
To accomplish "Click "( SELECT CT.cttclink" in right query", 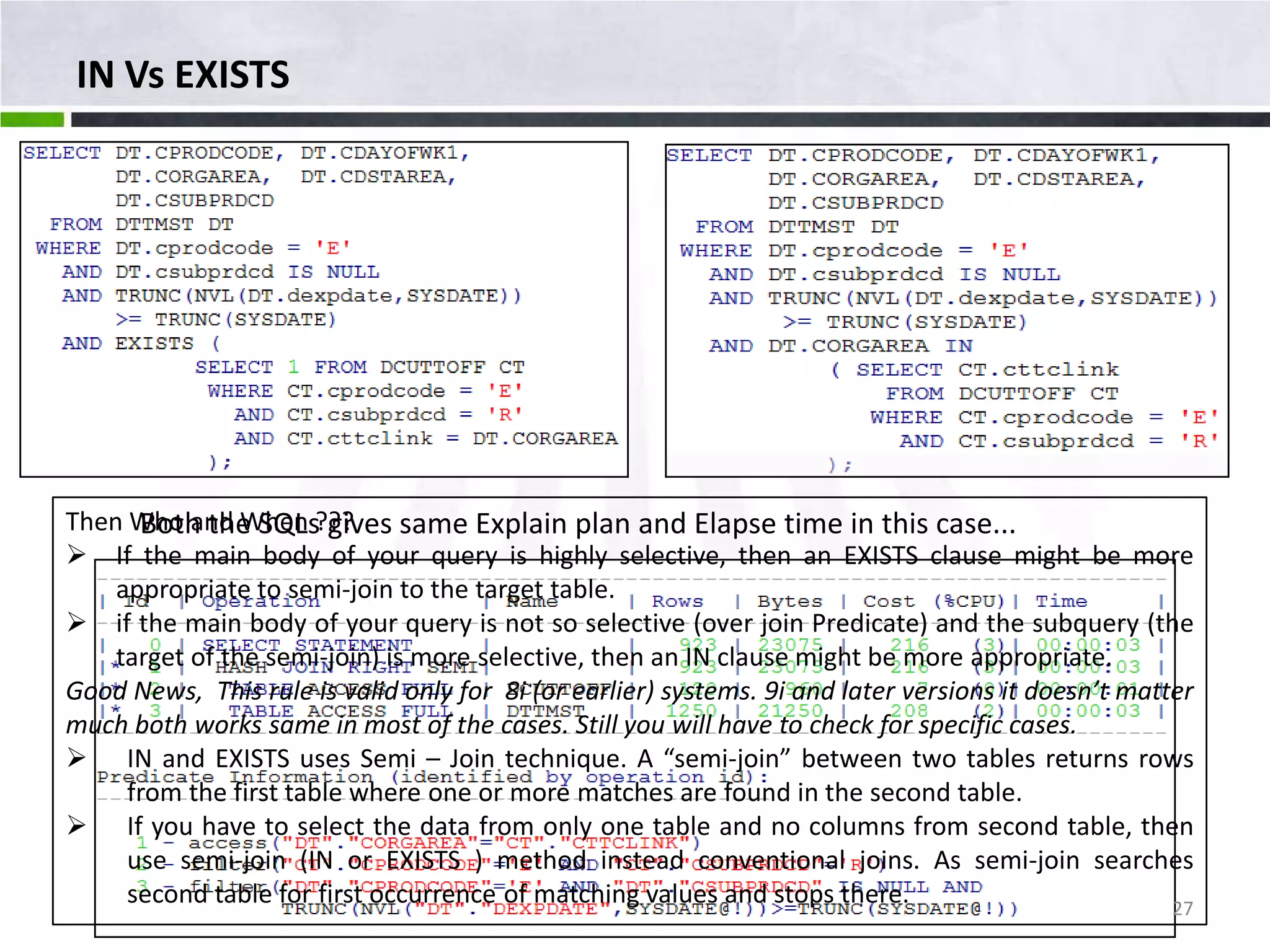I will [x=975, y=370].
